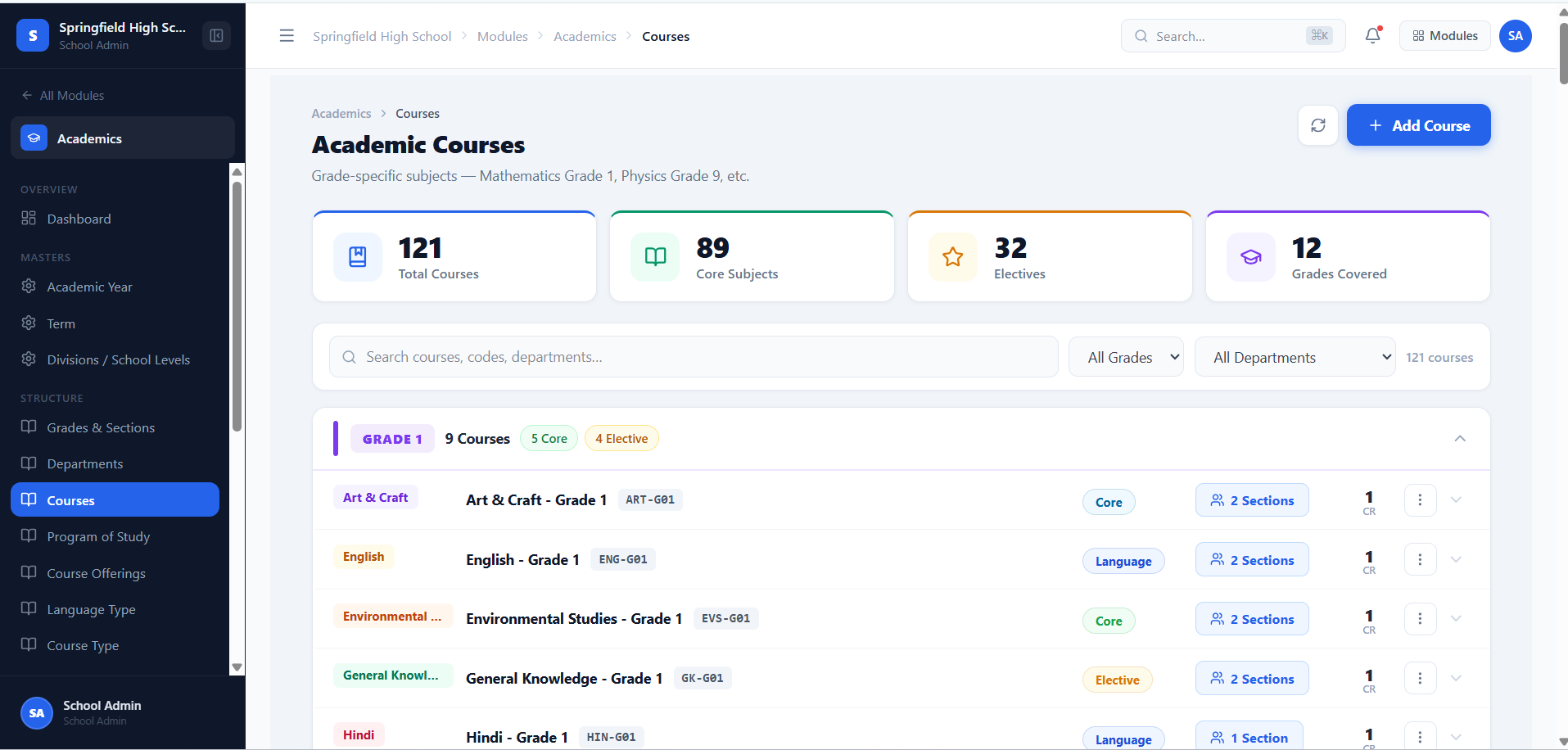Click the ART-G01 course code
The height and width of the screenshot is (750, 1568).
point(650,499)
